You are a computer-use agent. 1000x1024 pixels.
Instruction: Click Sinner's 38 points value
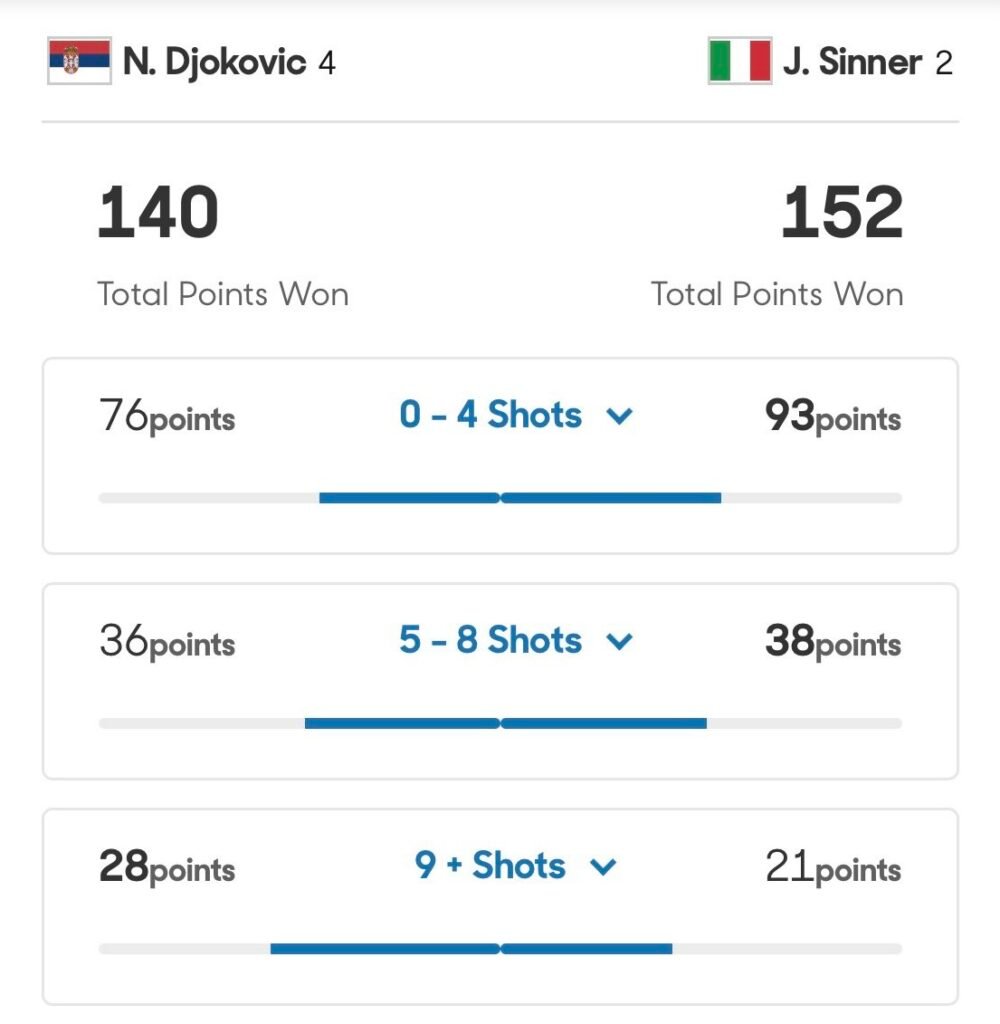pyautogui.click(x=833, y=641)
